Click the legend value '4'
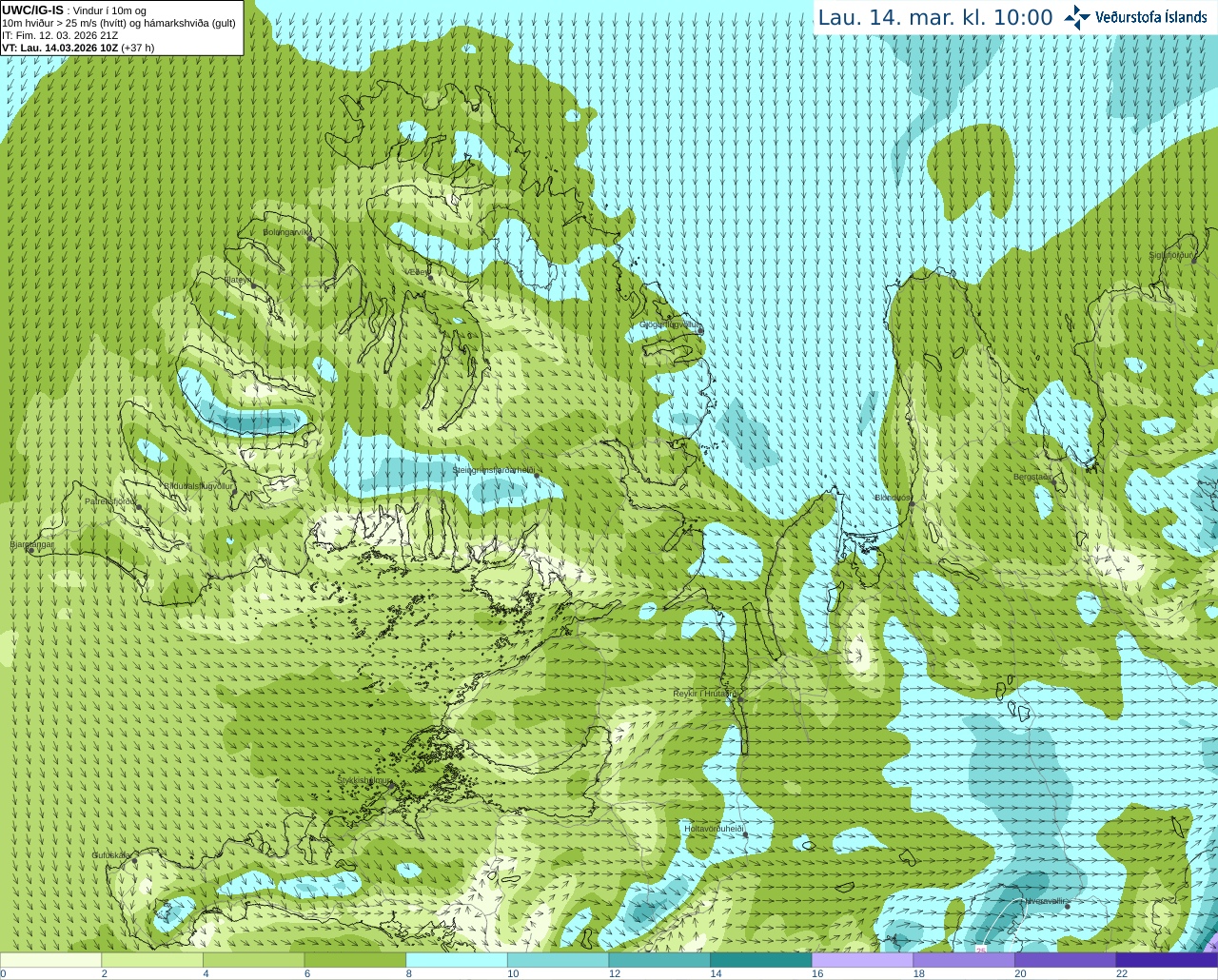Image resolution: width=1218 pixels, height=980 pixels. point(206,973)
